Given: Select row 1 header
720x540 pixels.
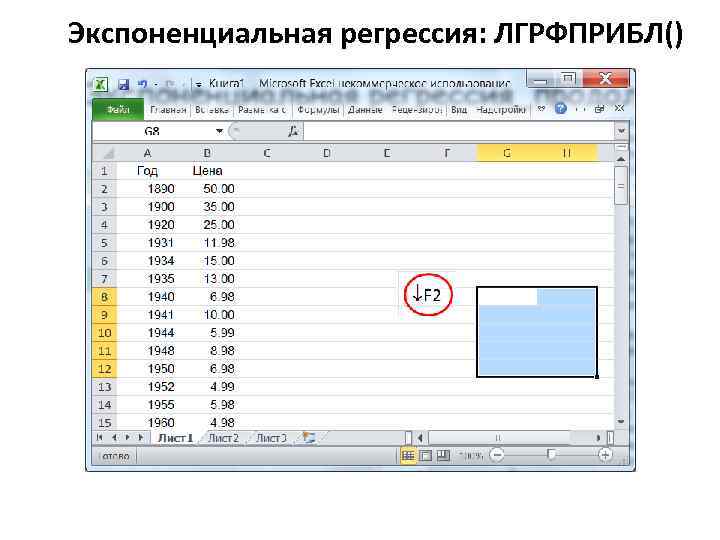Looking at the screenshot, I should (104, 171).
